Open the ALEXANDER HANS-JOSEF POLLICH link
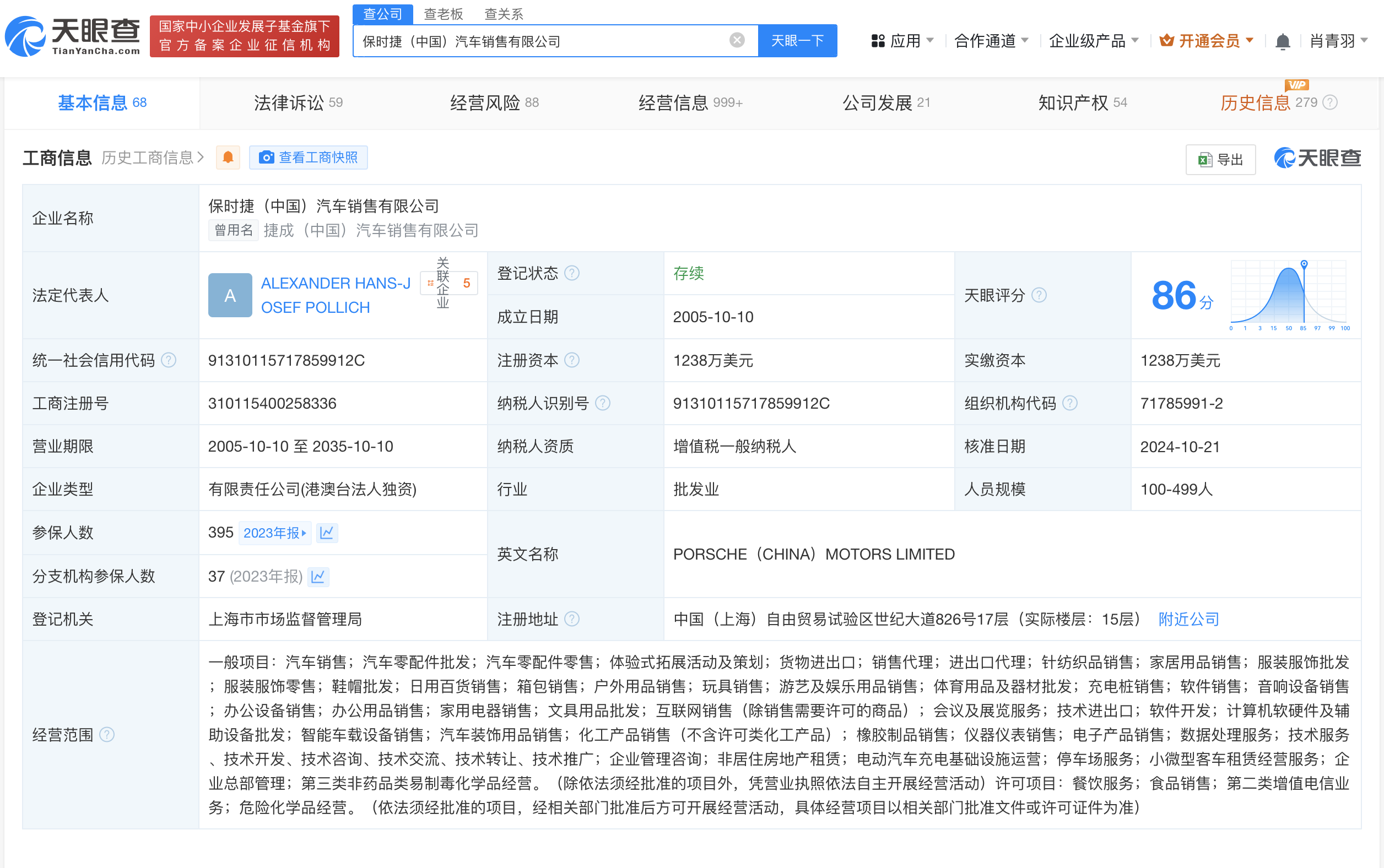 click(336, 295)
